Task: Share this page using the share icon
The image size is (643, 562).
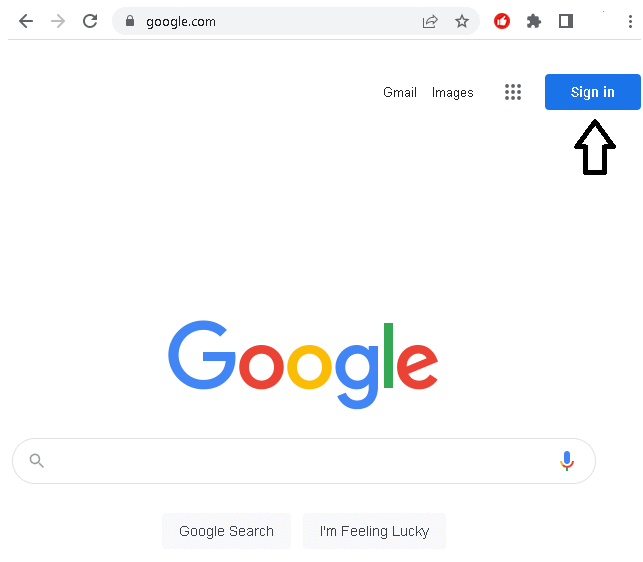Action: coord(430,21)
